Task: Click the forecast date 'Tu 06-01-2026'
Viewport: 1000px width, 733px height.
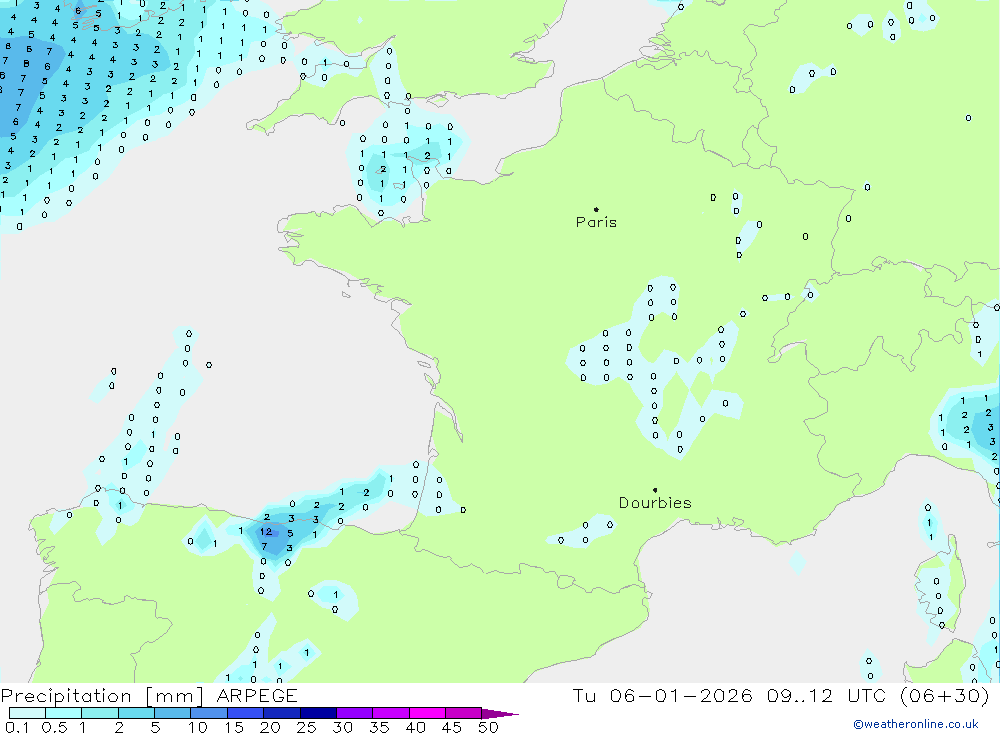Action: [x=662, y=695]
